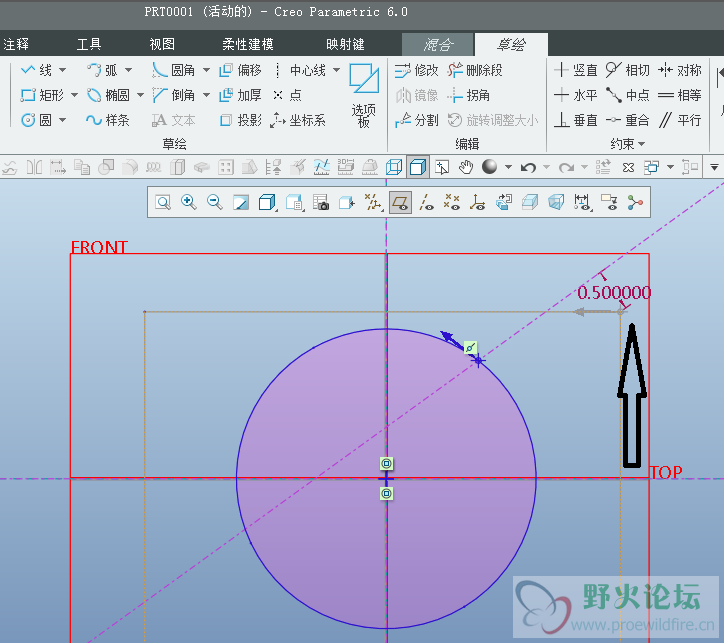This screenshot has height=643, width=724.
Task: Switch to the 注释 ribbon tab
Action: 16,44
